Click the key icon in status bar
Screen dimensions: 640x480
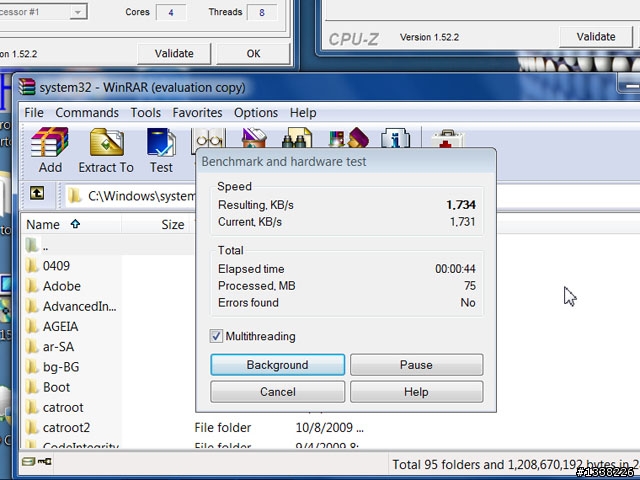(x=45, y=462)
